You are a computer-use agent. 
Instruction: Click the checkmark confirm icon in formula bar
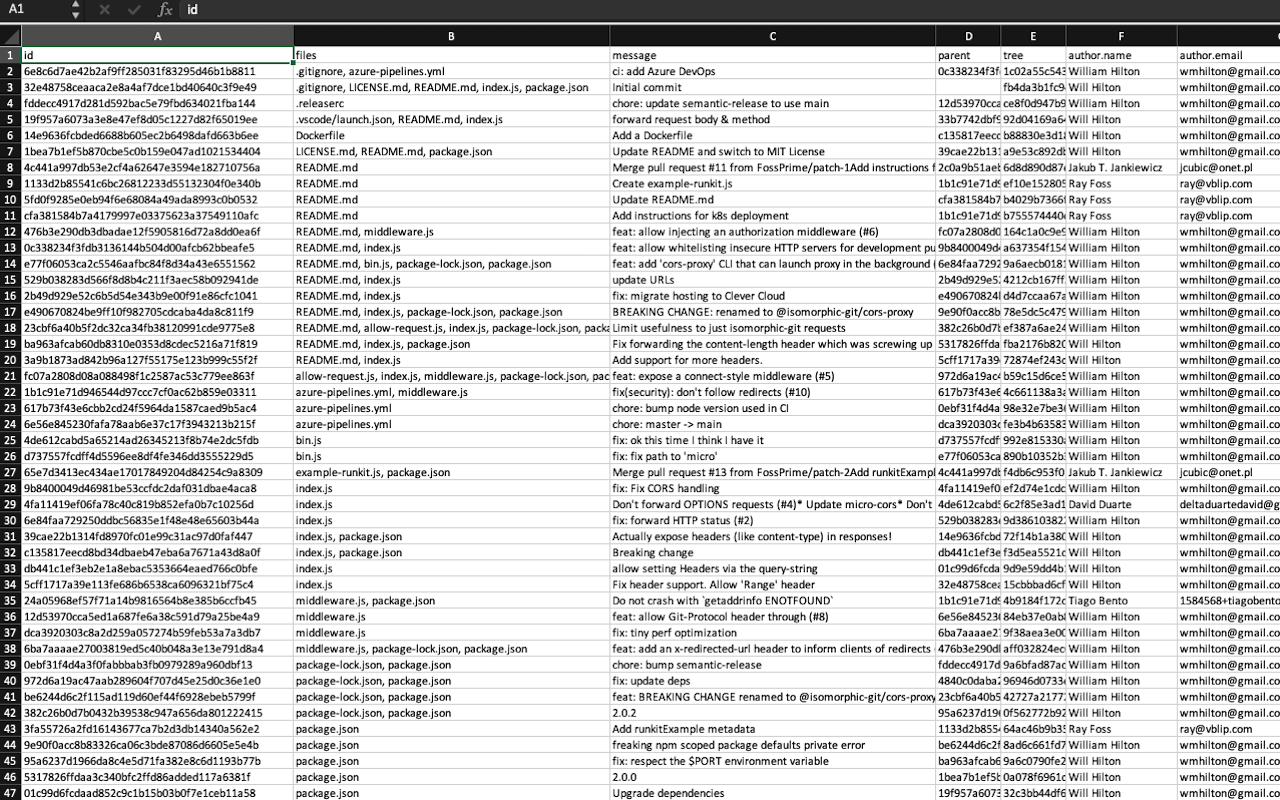coord(132,10)
